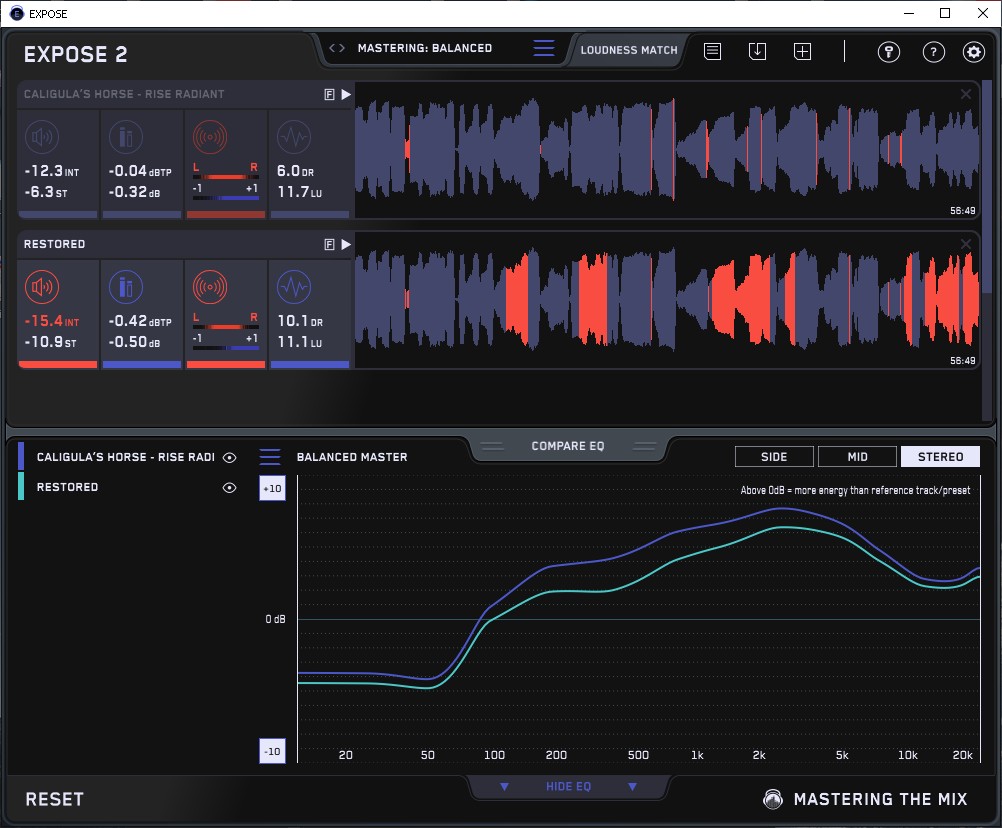Screen dimensions: 1002x828
Task: Click the dynamic range icon for Caligula's Horse track
Action: click(294, 137)
